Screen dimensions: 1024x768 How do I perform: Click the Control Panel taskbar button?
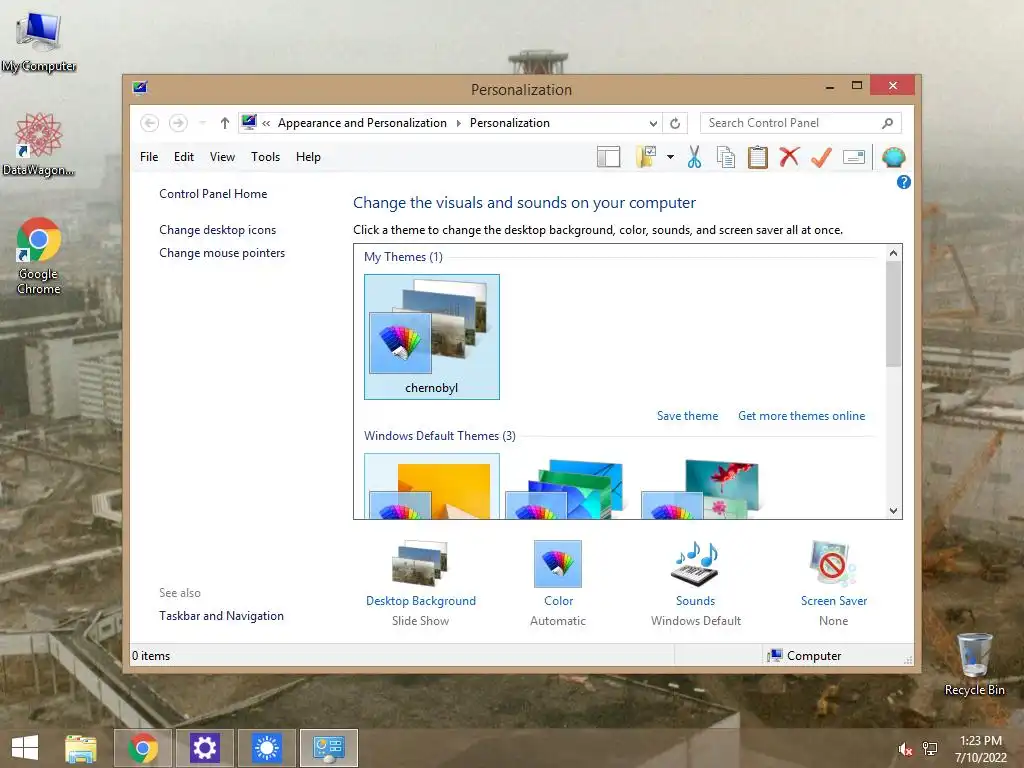pyautogui.click(x=328, y=748)
